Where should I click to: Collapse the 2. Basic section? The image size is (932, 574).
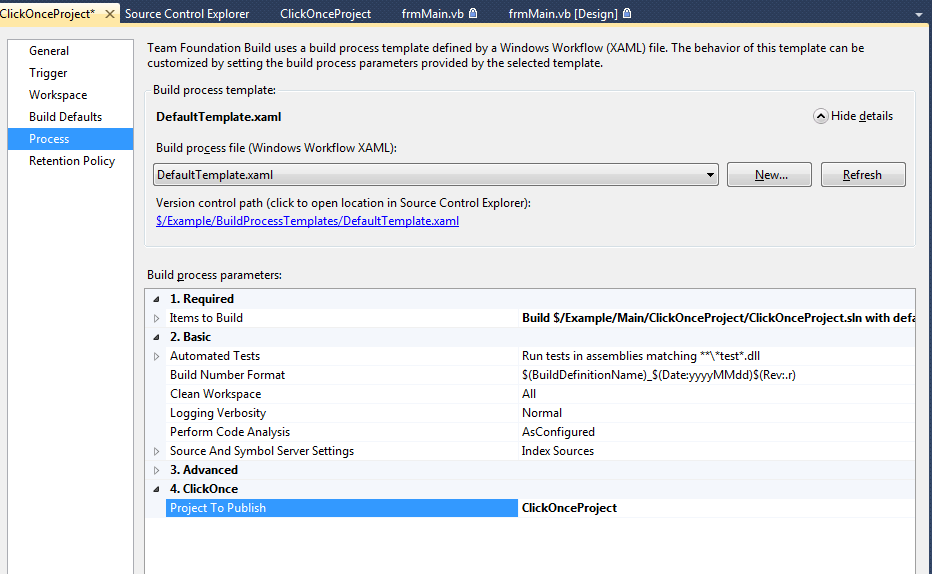tap(156, 337)
